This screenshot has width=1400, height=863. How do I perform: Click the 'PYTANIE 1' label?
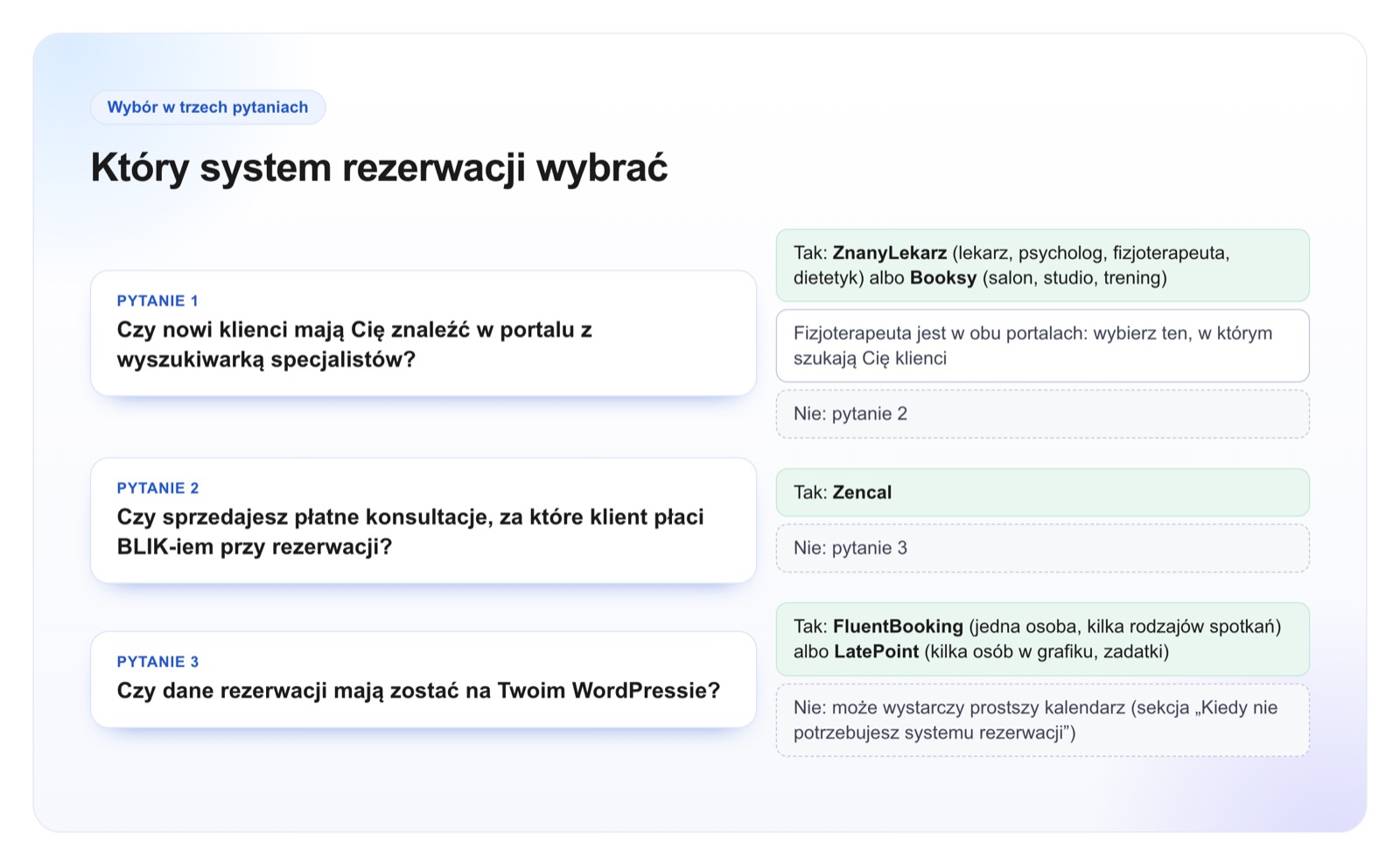click(x=157, y=301)
